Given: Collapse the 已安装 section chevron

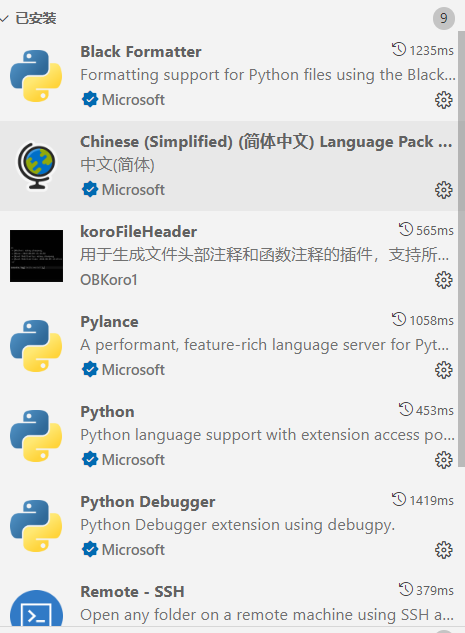Looking at the screenshot, I should point(4,18).
